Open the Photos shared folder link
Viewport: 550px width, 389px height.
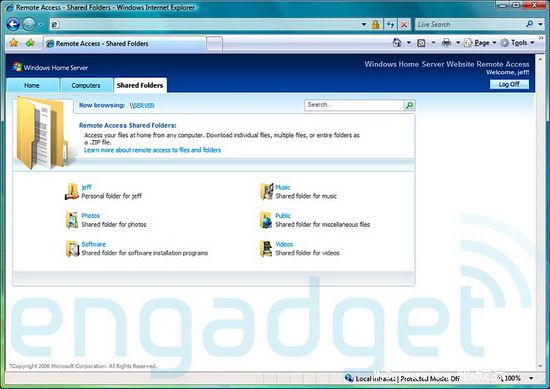[90, 215]
